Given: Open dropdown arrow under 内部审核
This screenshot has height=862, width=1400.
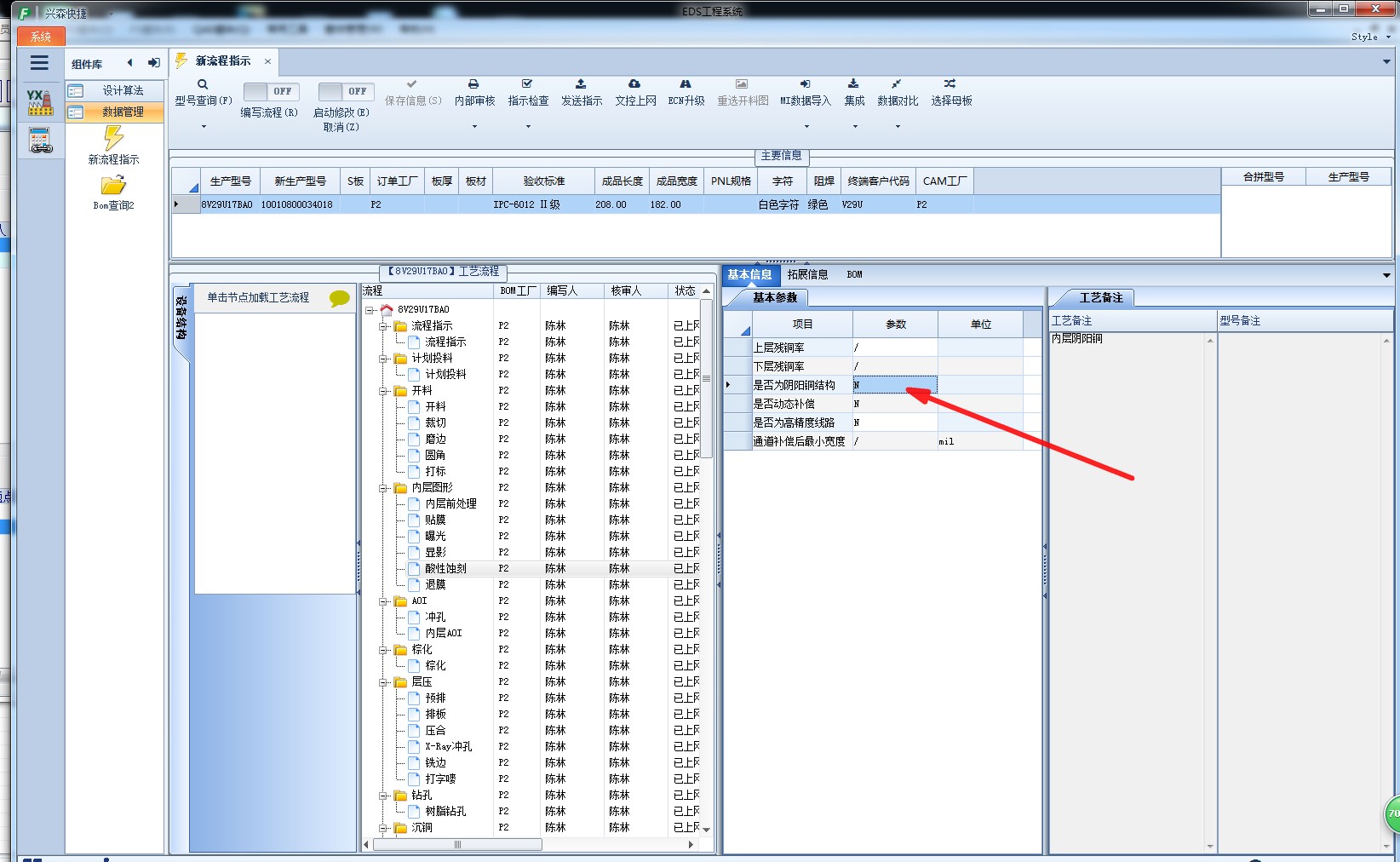Looking at the screenshot, I should coord(474,127).
